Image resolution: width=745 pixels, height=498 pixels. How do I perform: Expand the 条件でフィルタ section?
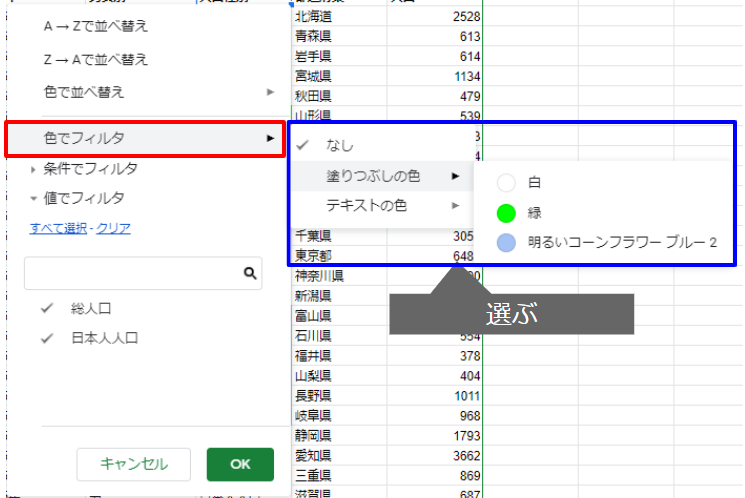point(90,169)
